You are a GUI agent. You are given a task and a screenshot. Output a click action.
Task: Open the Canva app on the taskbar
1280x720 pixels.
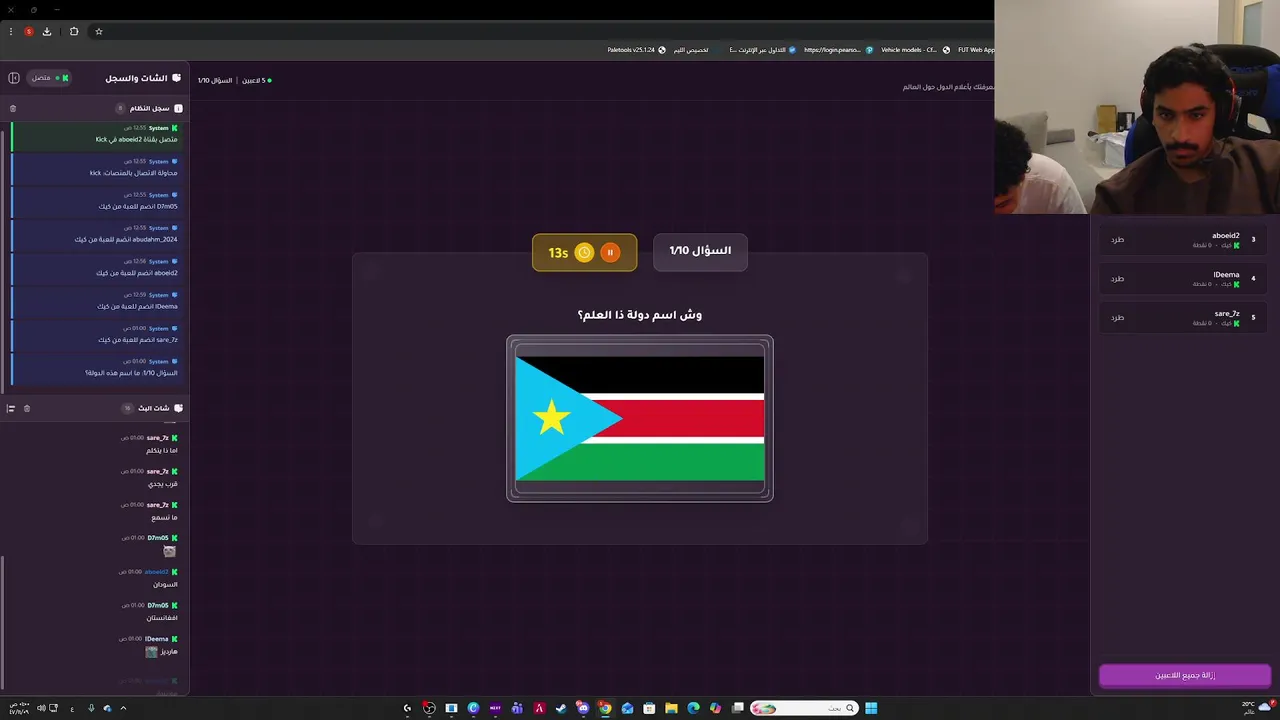pyautogui.click(x=473, y=708)
